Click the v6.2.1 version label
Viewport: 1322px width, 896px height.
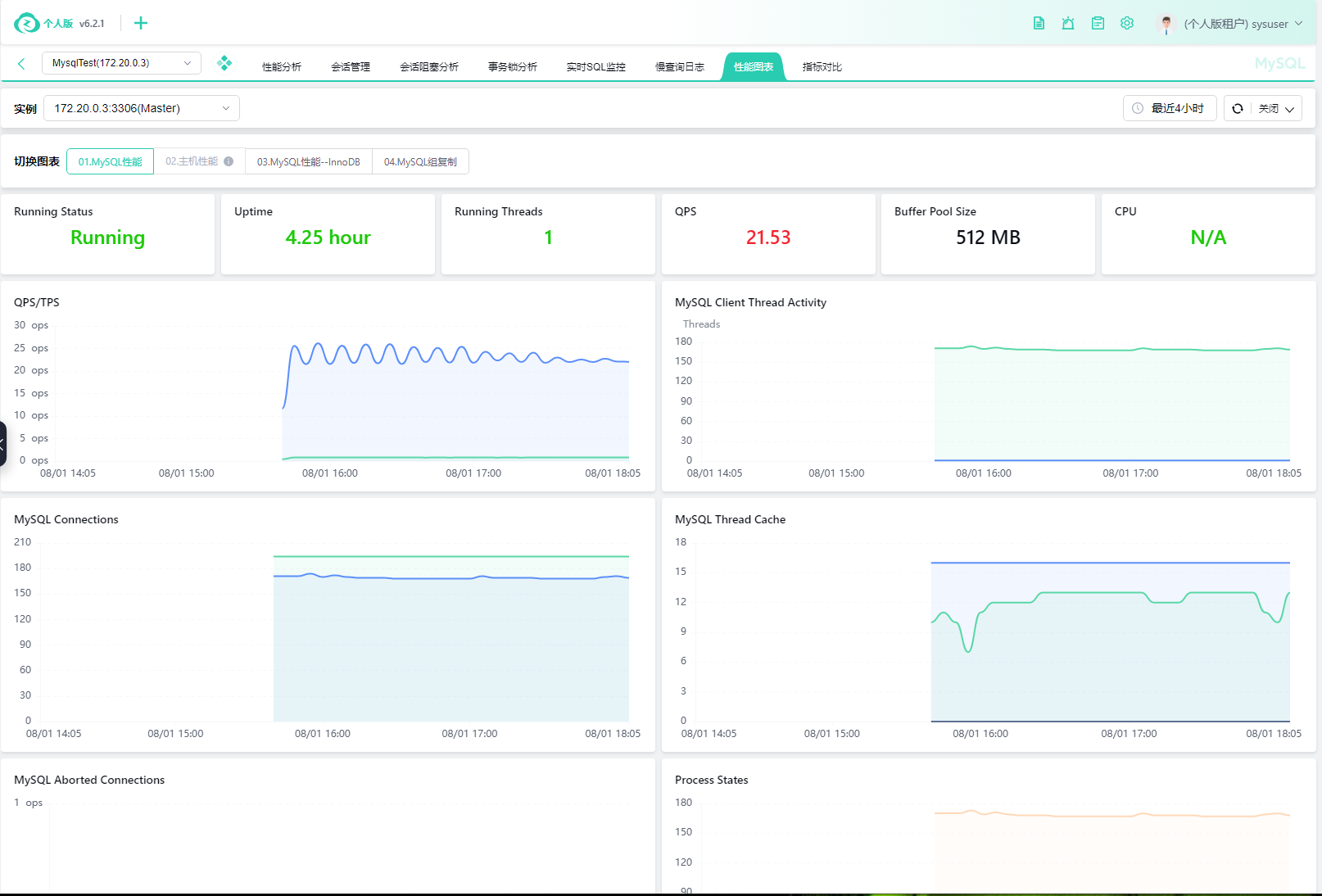coord(92,24)
